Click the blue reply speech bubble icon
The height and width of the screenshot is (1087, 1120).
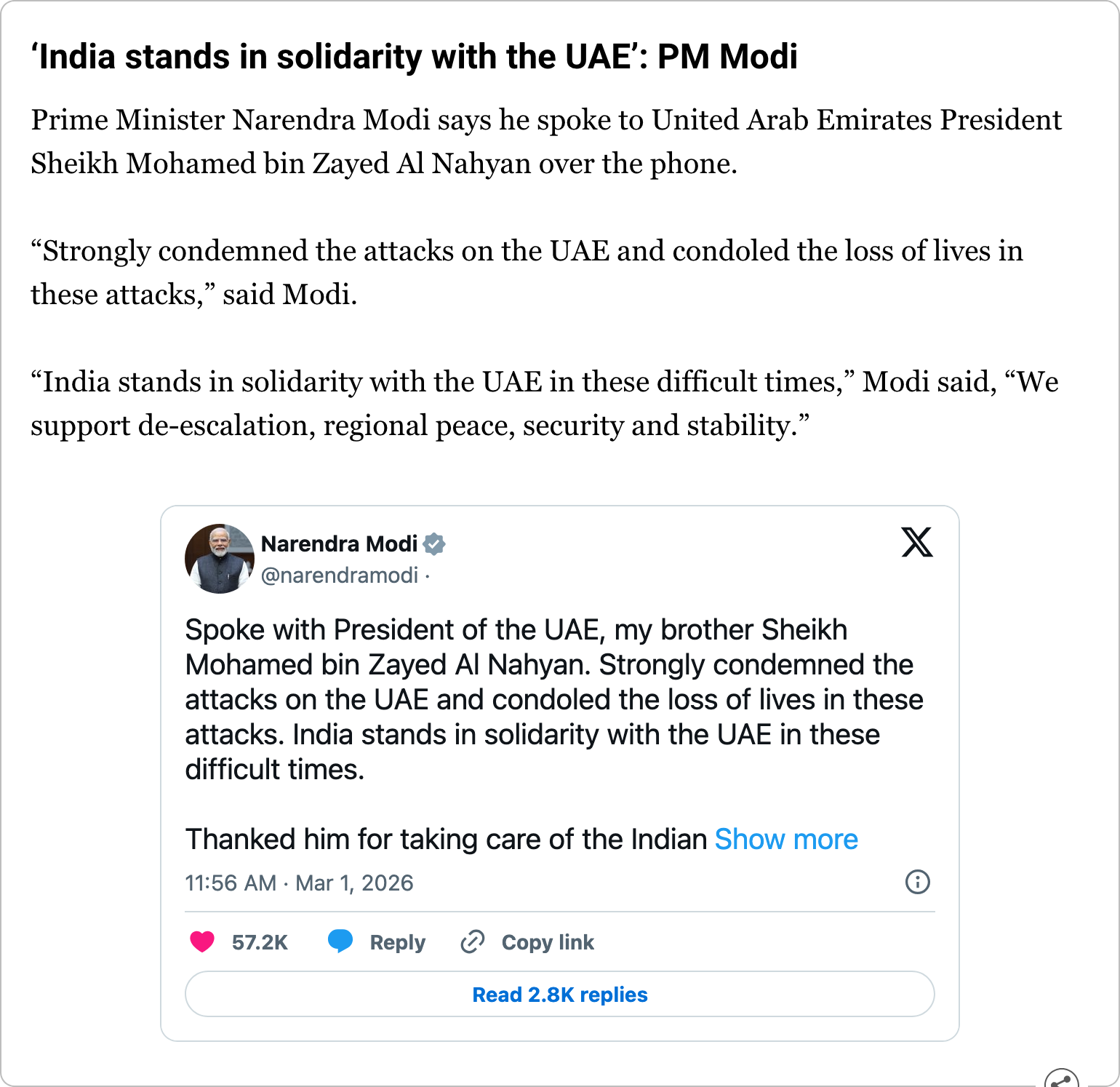(340, 941)
